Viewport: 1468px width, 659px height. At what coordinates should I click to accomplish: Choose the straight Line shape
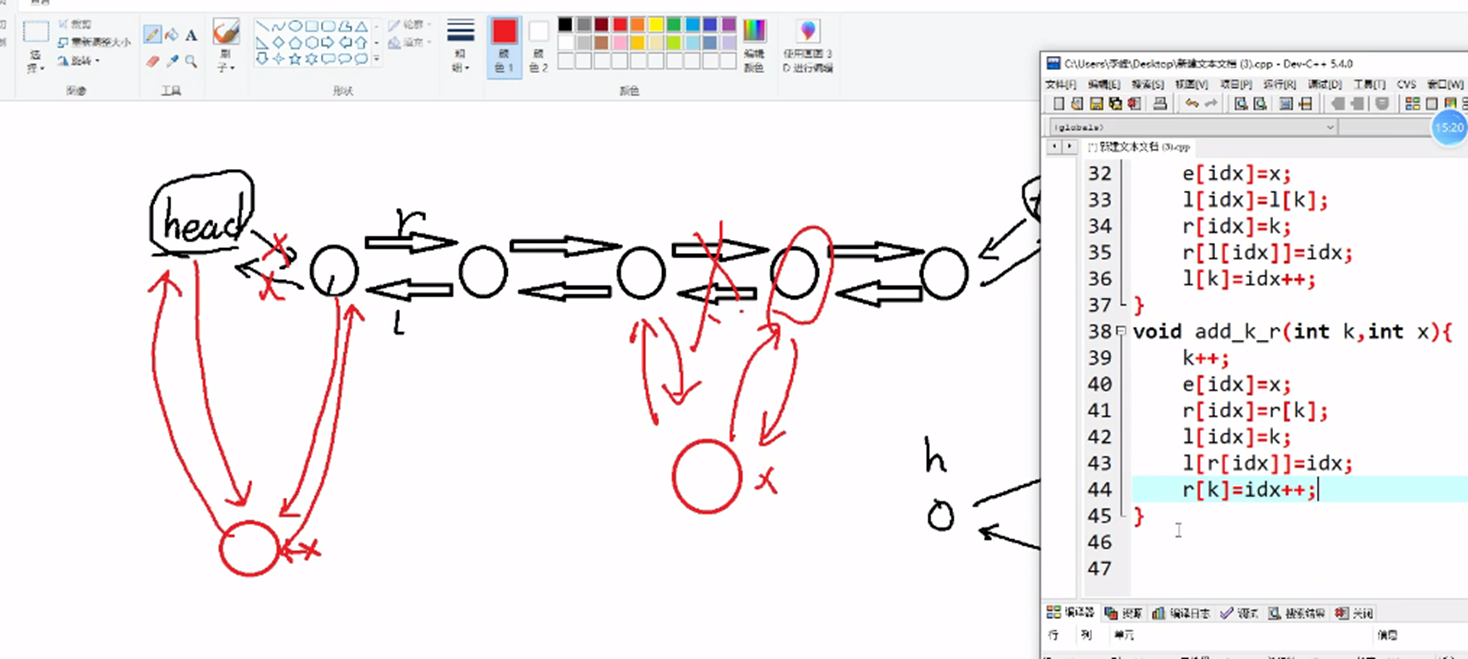[x=262, y=26]
